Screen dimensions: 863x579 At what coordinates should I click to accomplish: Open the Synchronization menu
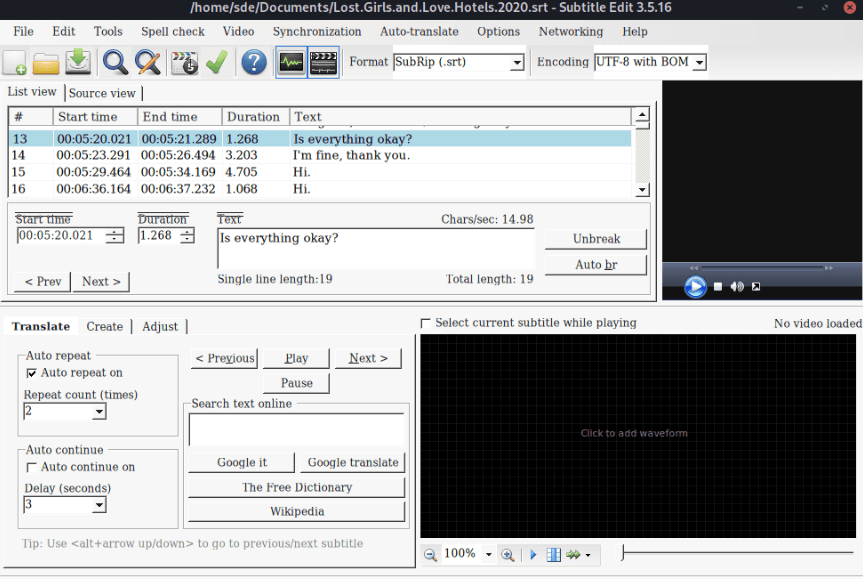317,31
